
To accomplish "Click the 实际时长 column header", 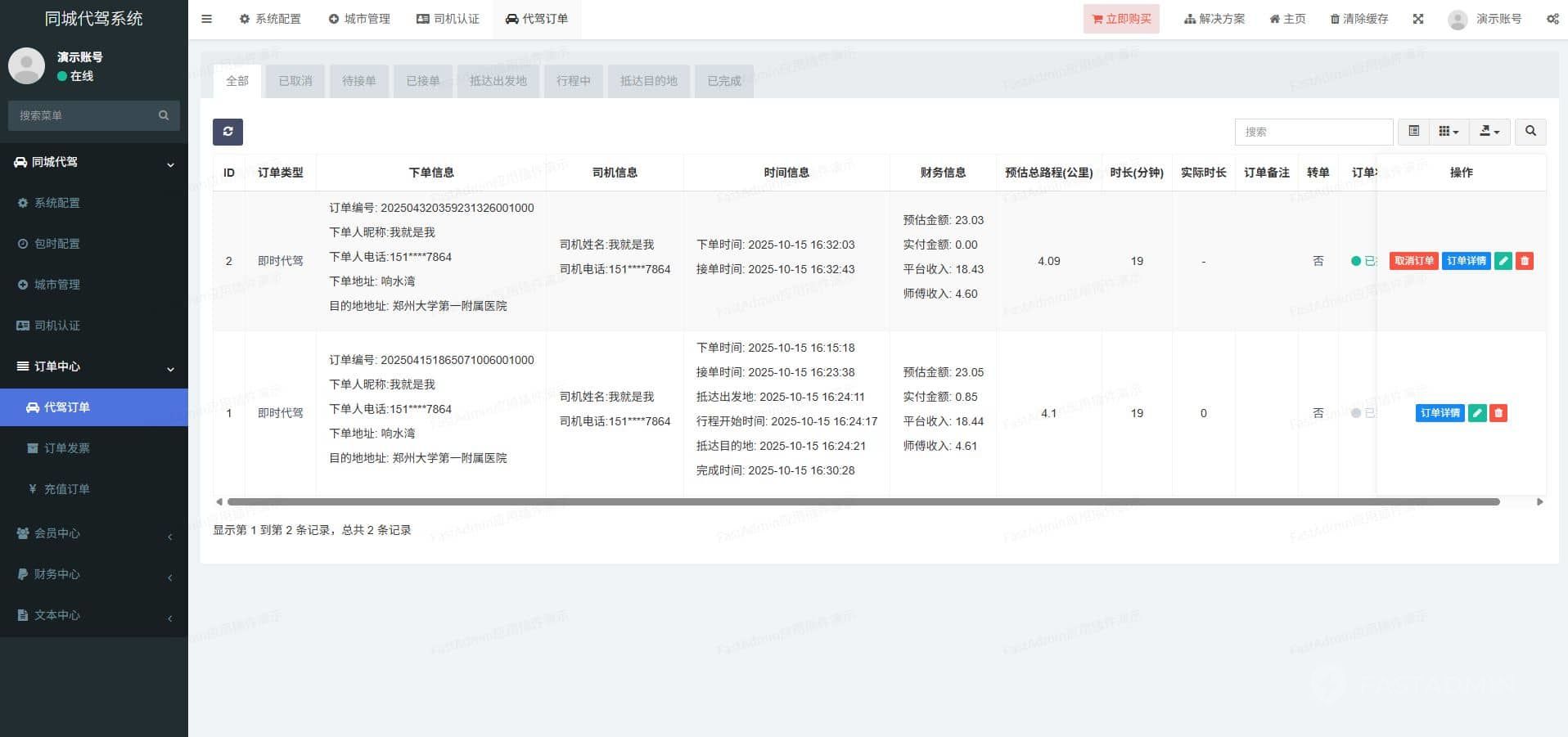I will pyautogui.click(x=1204, y=173).
